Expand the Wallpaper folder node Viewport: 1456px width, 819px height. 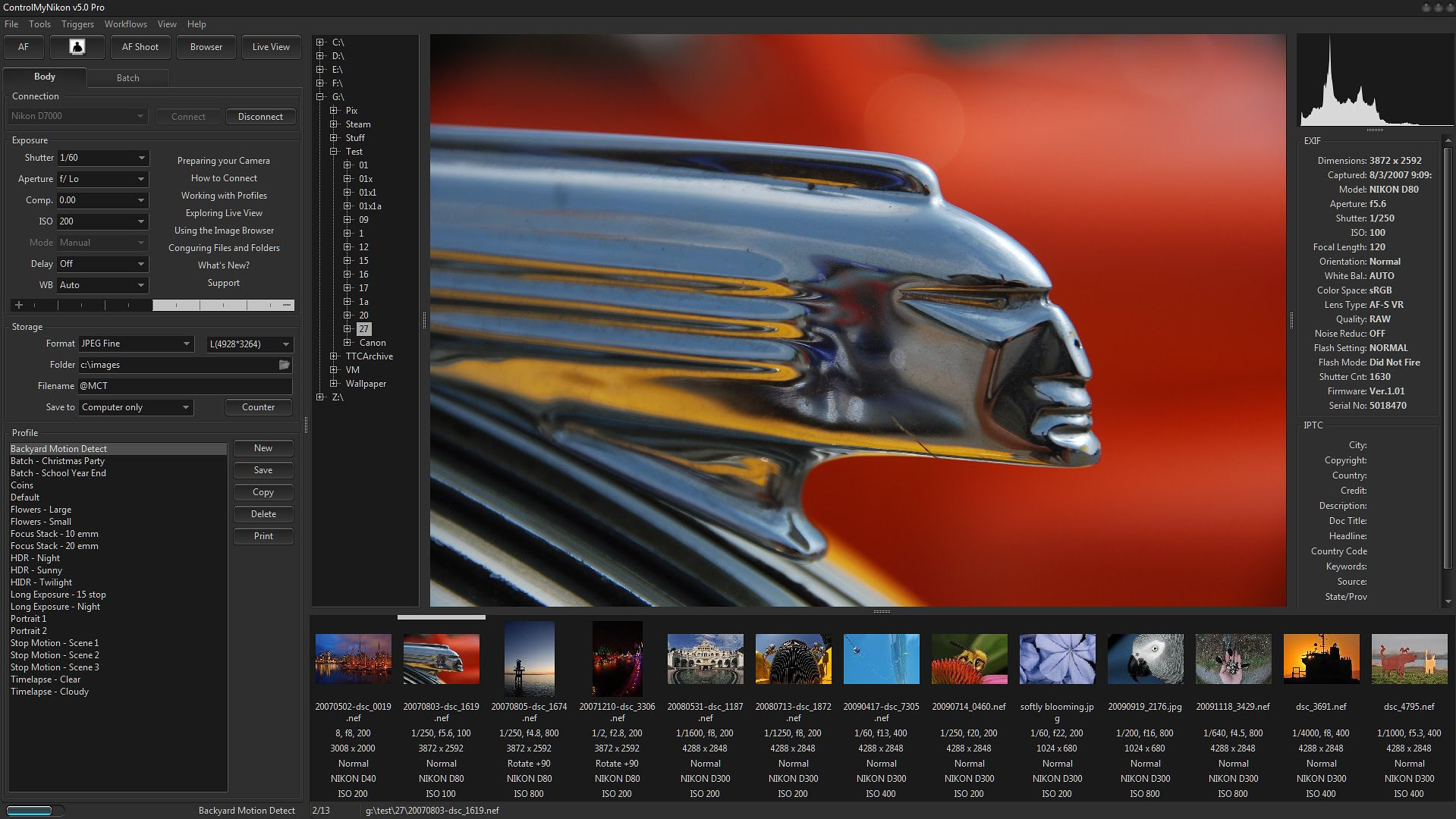334,384
